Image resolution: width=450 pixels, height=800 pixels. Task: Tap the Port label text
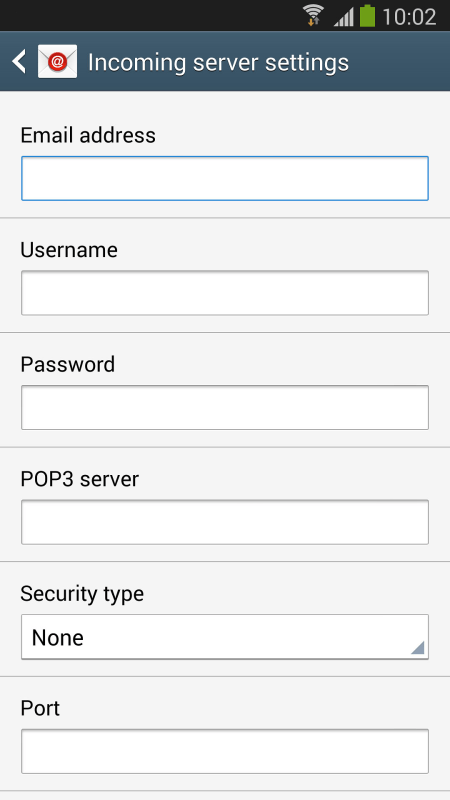(40, 709)
